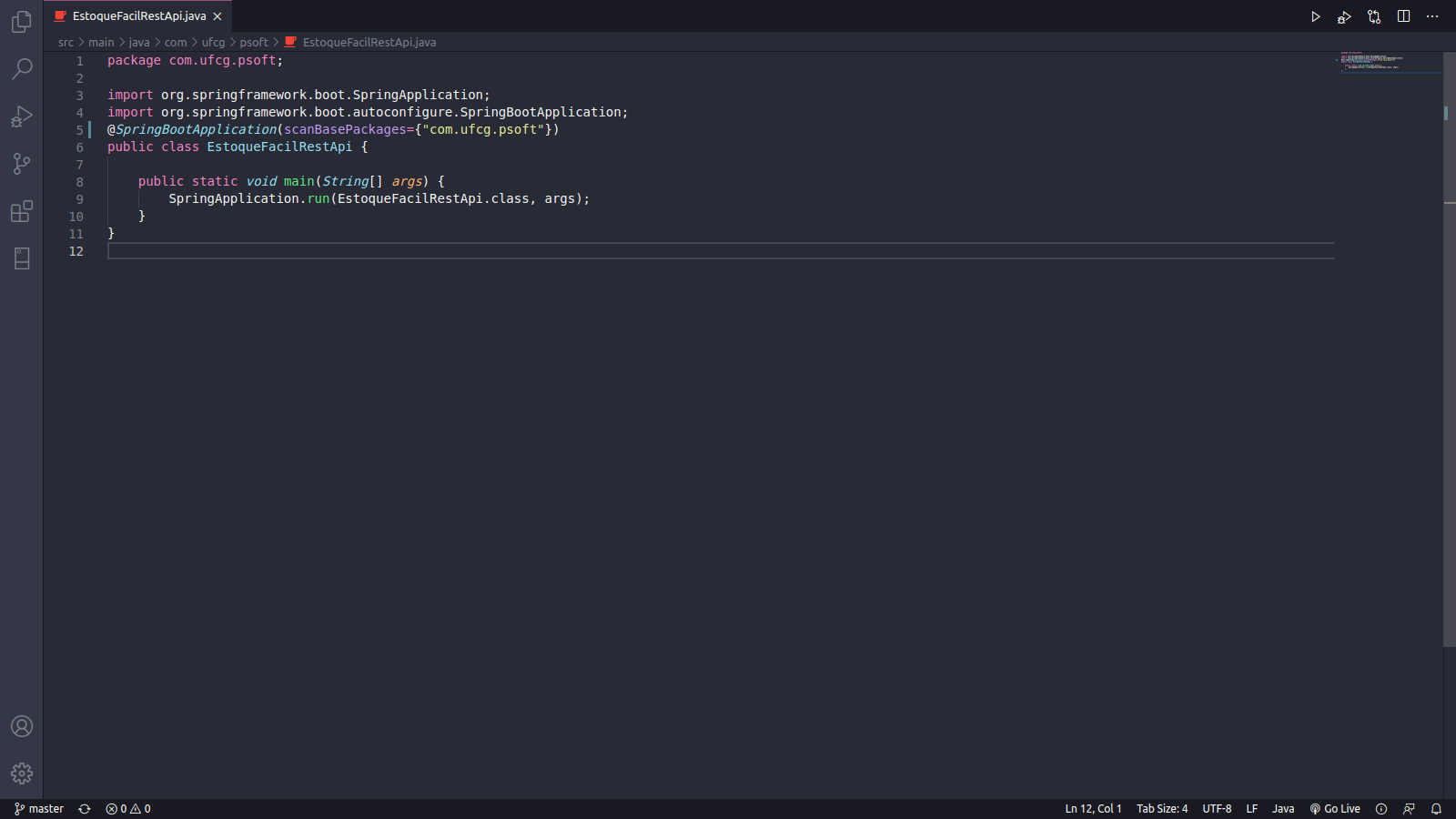
Task: Click the com breadcrumb
Action: coord(176,42)
